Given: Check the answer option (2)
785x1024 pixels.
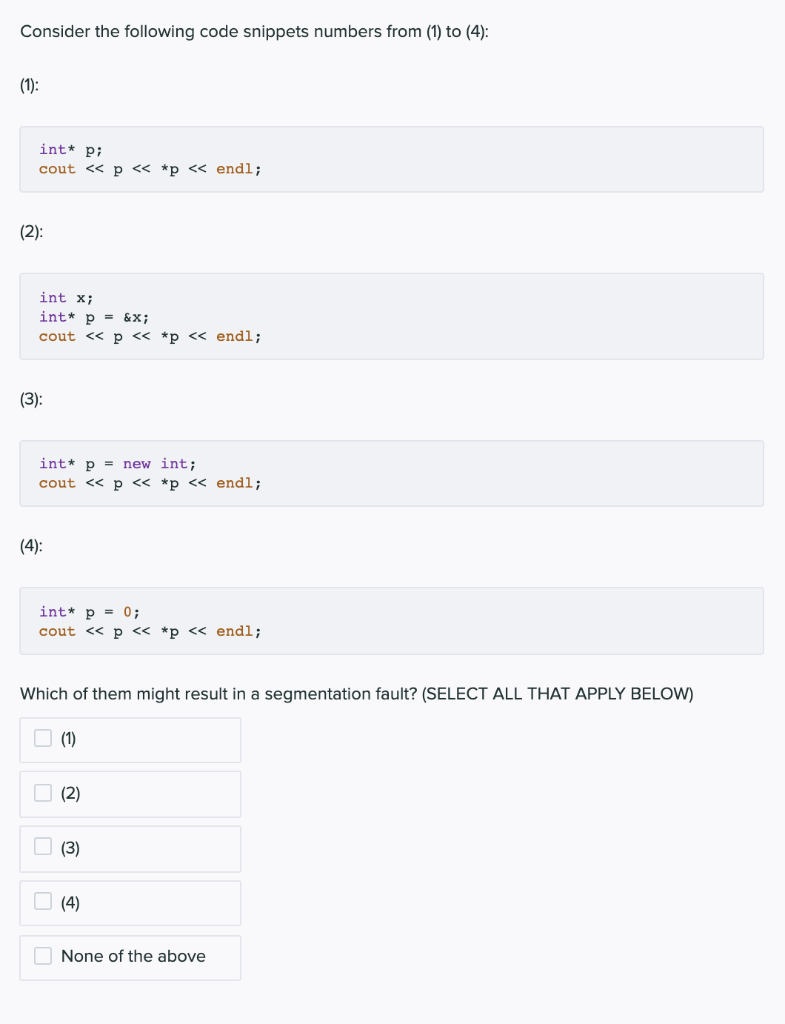Looking at the screenshot, I should tap(42, 793).
